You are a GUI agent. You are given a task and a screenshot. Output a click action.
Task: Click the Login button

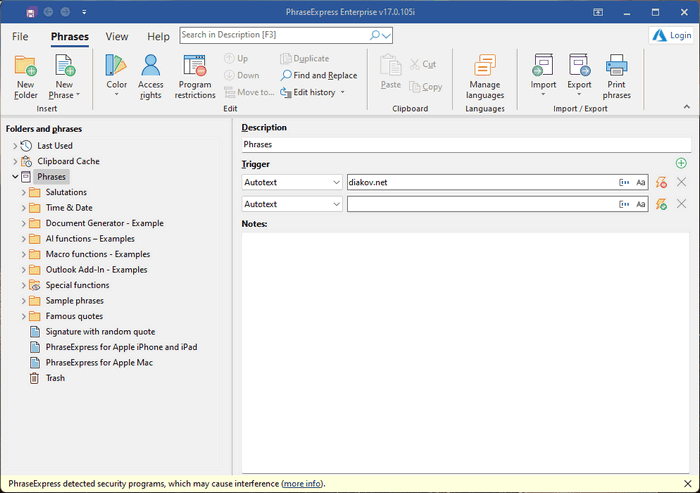pyautogui.click(x=672, y=35)
